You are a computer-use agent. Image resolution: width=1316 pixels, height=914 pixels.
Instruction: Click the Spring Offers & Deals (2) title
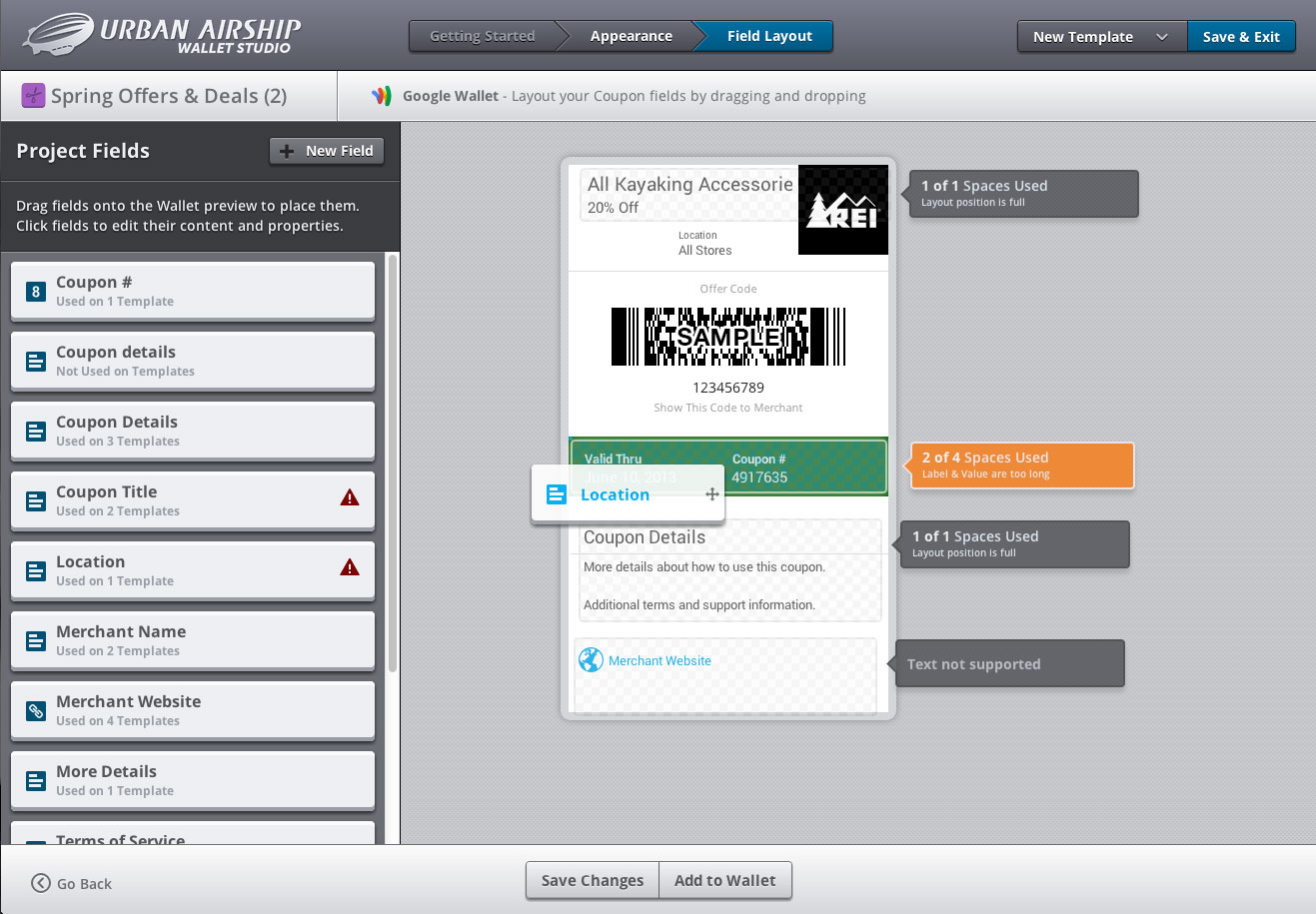[x=169, y=96]
